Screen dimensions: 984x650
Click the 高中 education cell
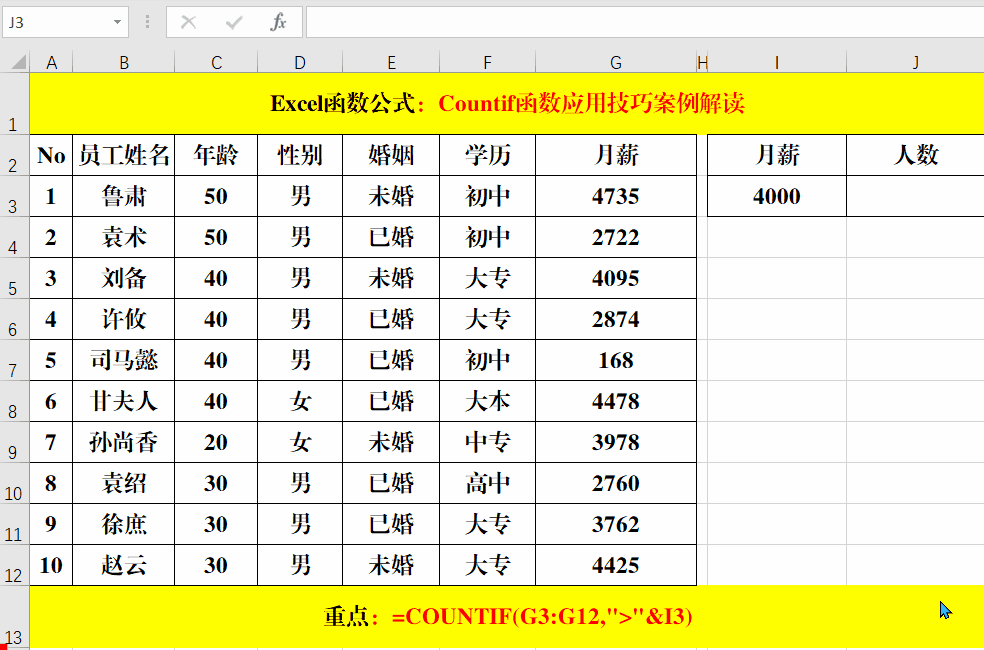(488, 483)
